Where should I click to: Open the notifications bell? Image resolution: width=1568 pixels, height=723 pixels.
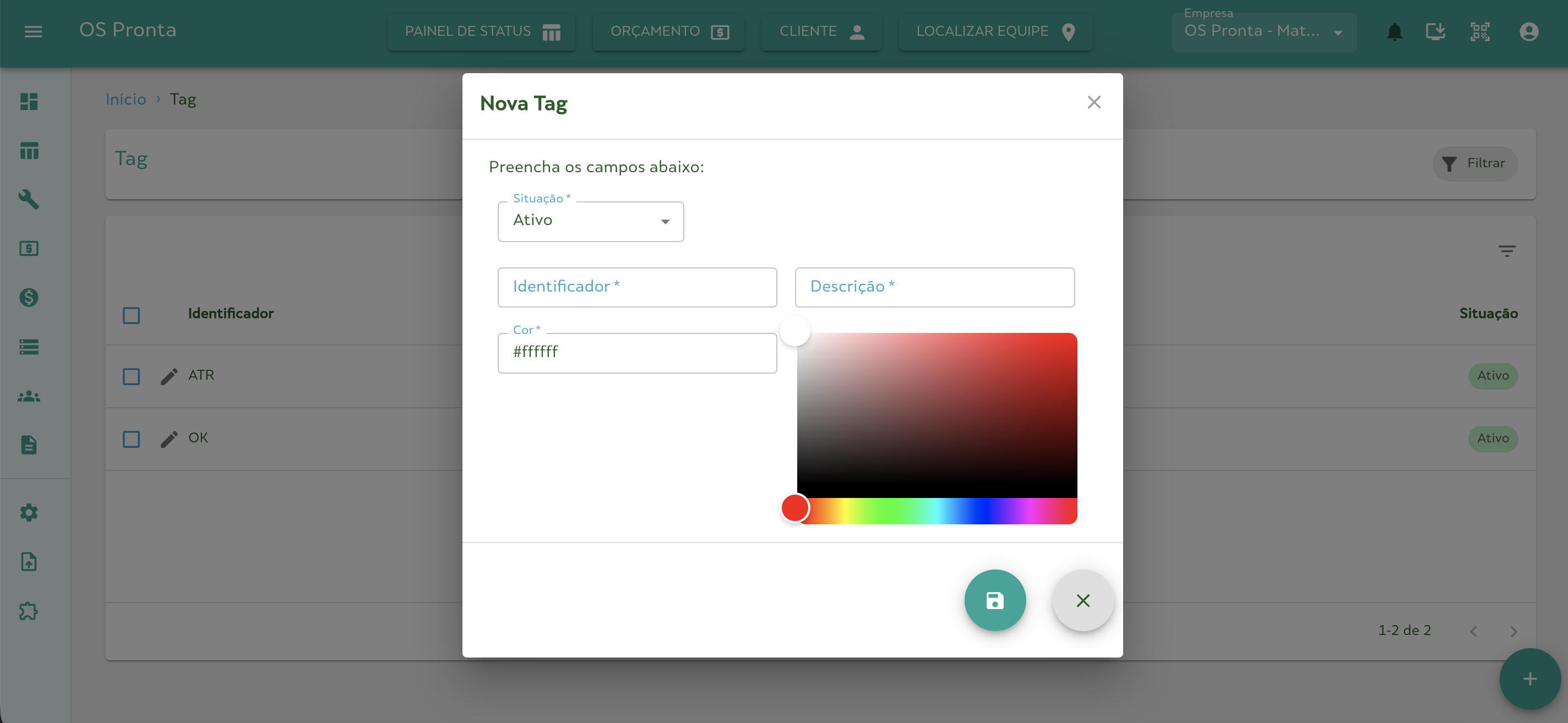point(1394,31)
